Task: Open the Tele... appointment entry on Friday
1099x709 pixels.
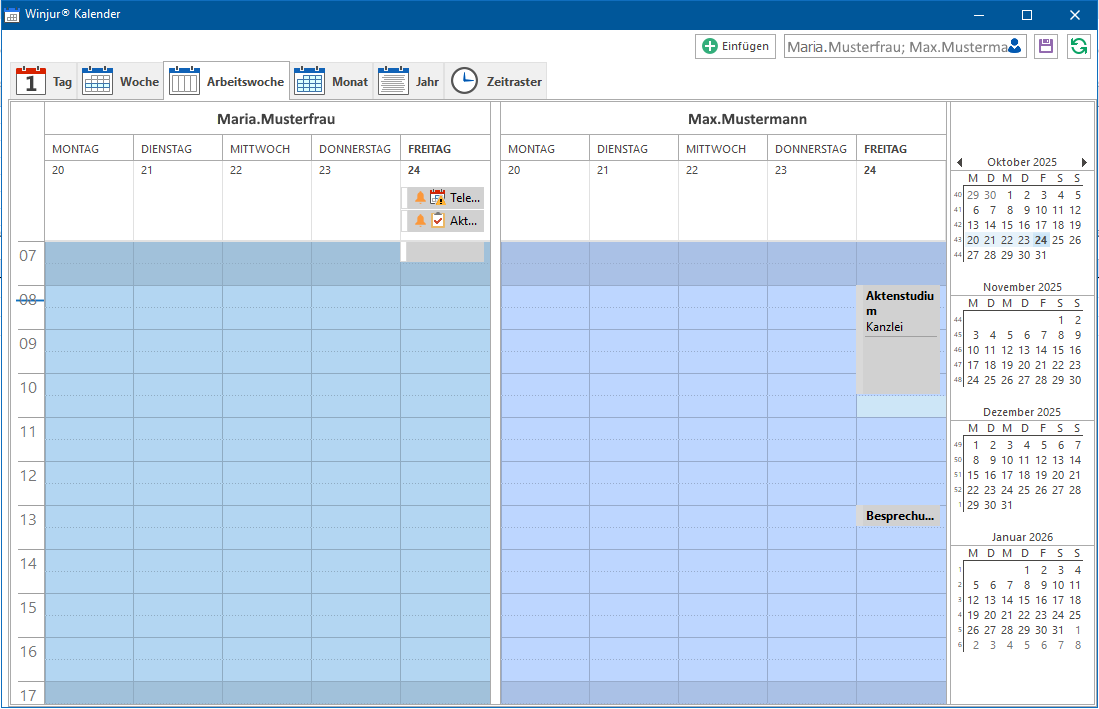Action: [445, 198]
